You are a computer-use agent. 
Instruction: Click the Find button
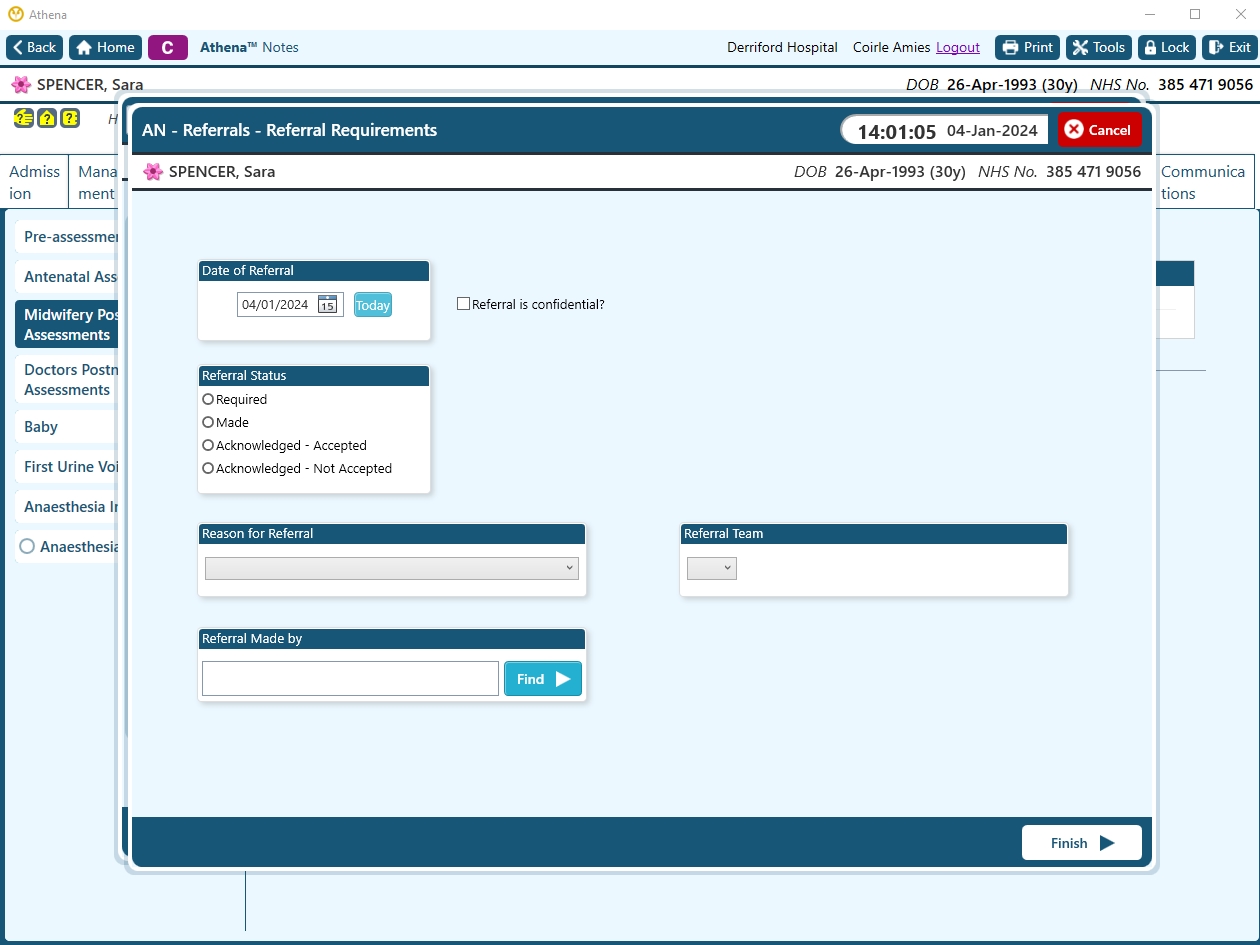click(543, 678)
